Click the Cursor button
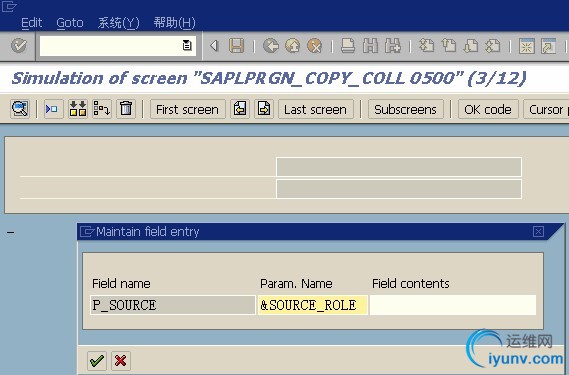This screenshot has width=569, height=375. (x=546, y=109)
